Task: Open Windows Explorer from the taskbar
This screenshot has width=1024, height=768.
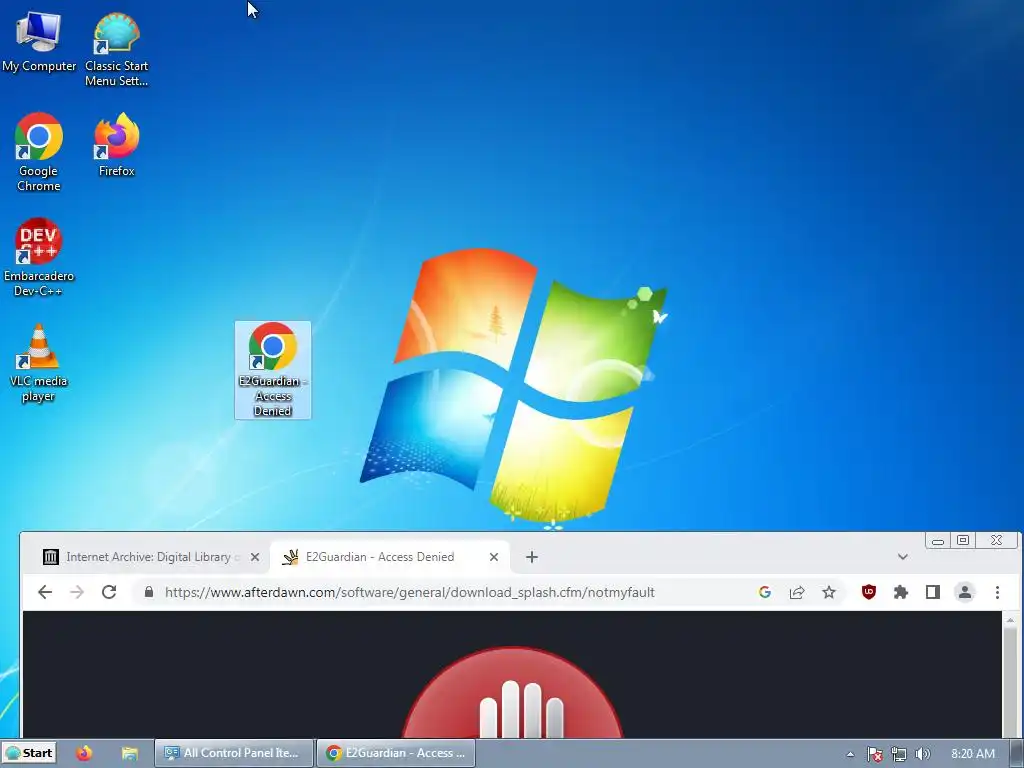Action: [x=129, y=753]
